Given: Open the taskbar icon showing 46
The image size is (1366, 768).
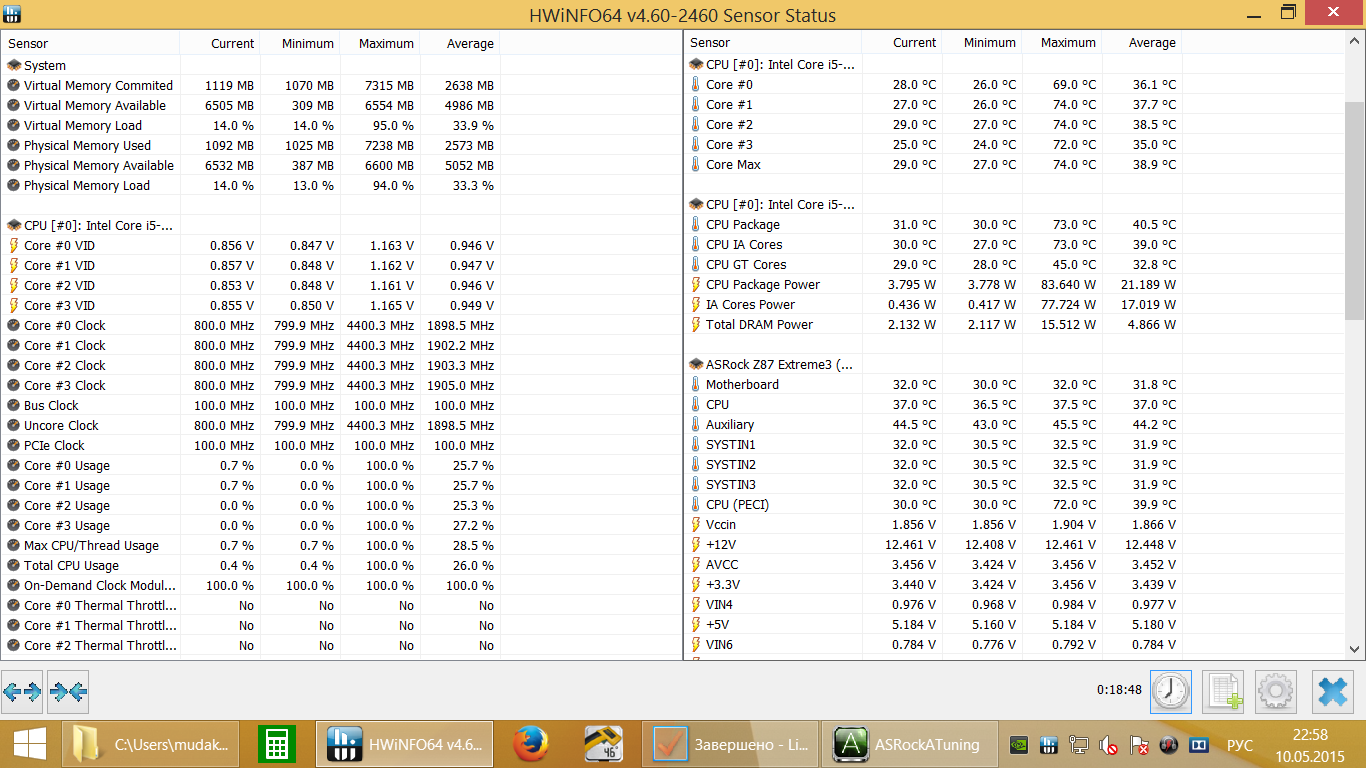Looking at the screenshot, I should click(604, 744).
